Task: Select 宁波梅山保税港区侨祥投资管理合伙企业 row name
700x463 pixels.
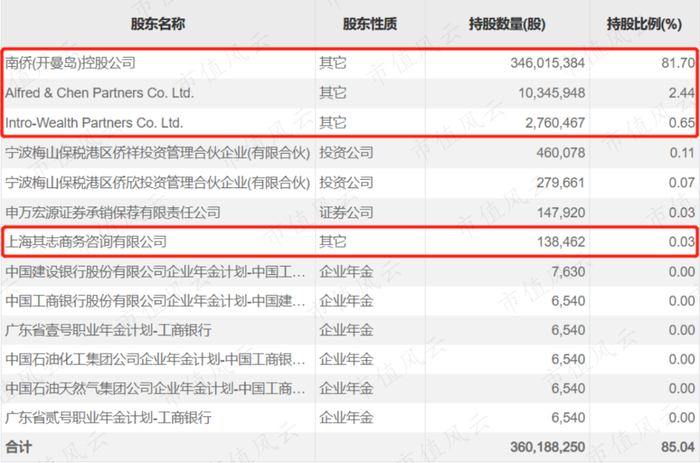Action: tap(158, 153)
